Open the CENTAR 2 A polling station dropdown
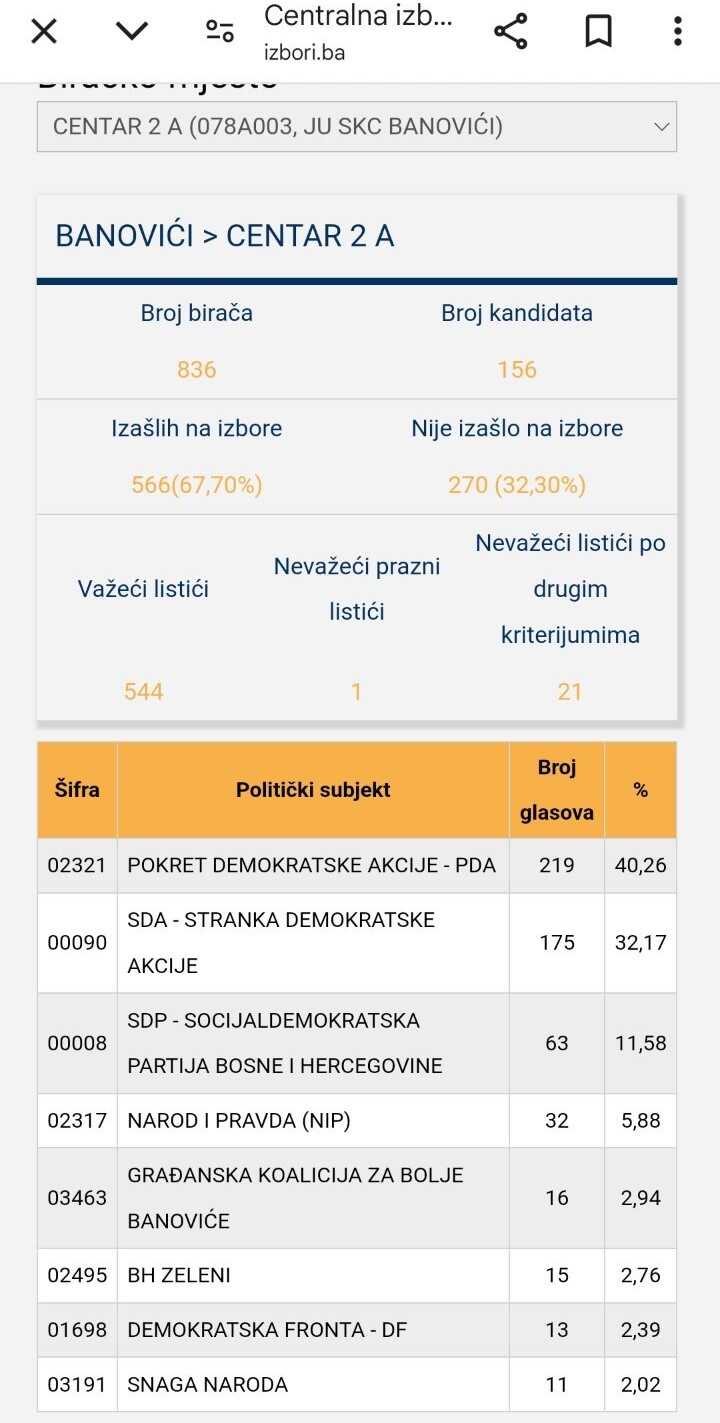The width and height of the screenshot is (720, 1423). [340, 127]
